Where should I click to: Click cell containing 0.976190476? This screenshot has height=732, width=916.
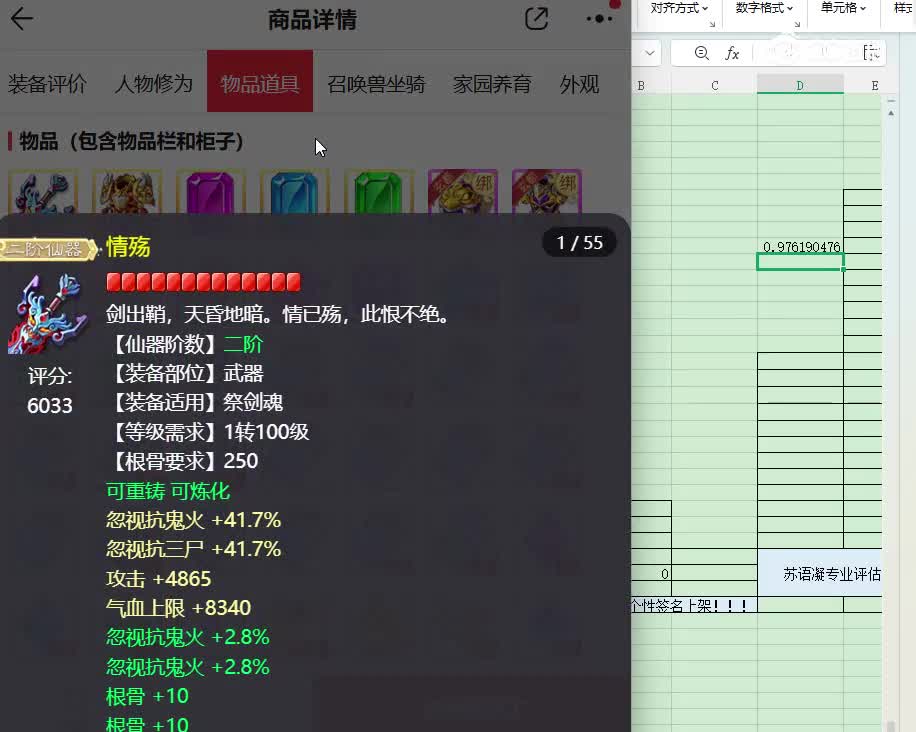[800, 247]
